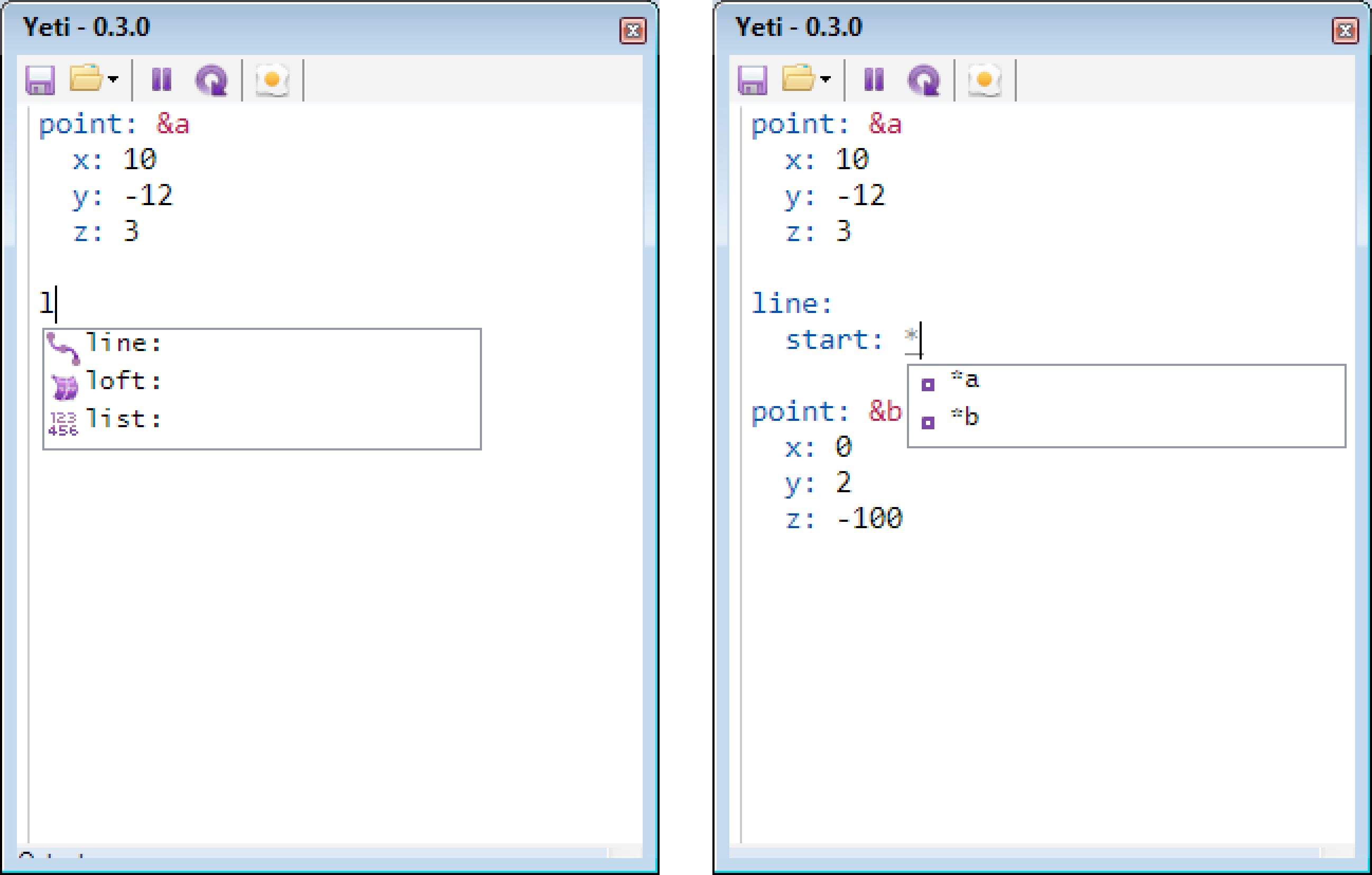The image size is (1372, 875).
Task: Close the right Yeti window
Action: 1345,31
